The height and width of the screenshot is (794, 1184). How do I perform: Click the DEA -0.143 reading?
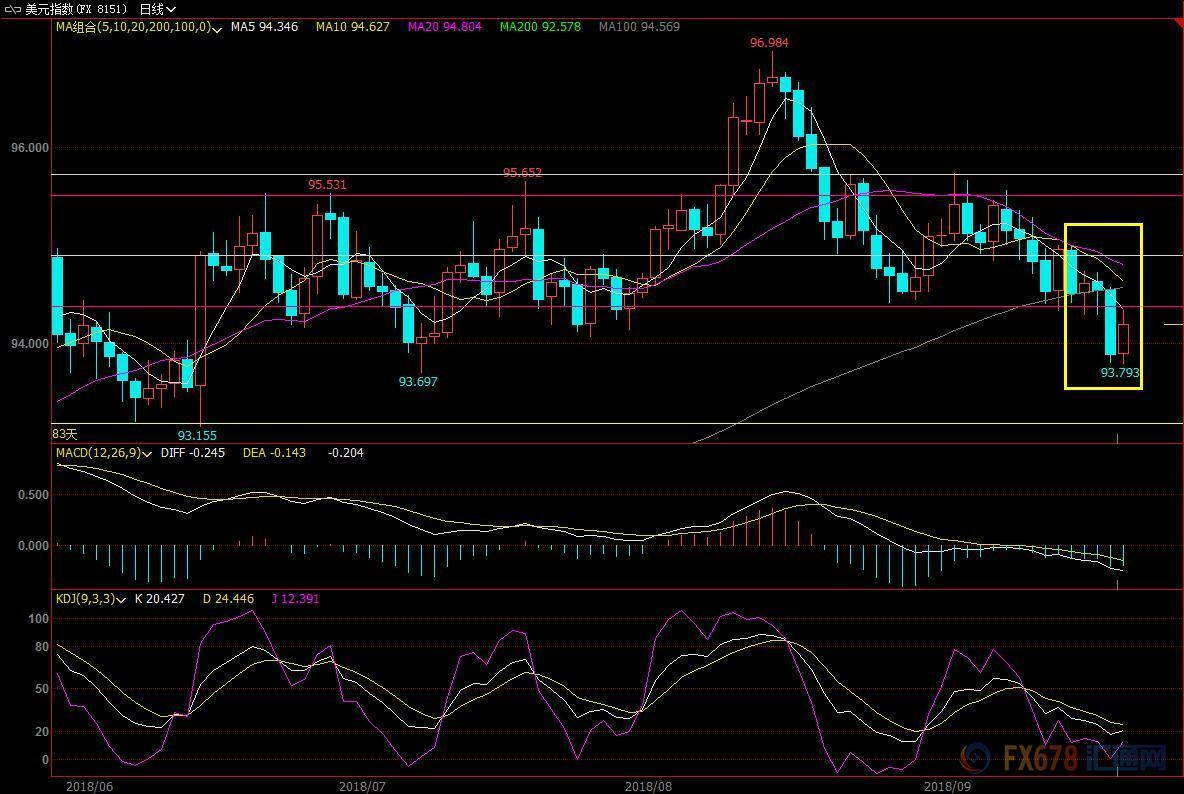(274, 453)
